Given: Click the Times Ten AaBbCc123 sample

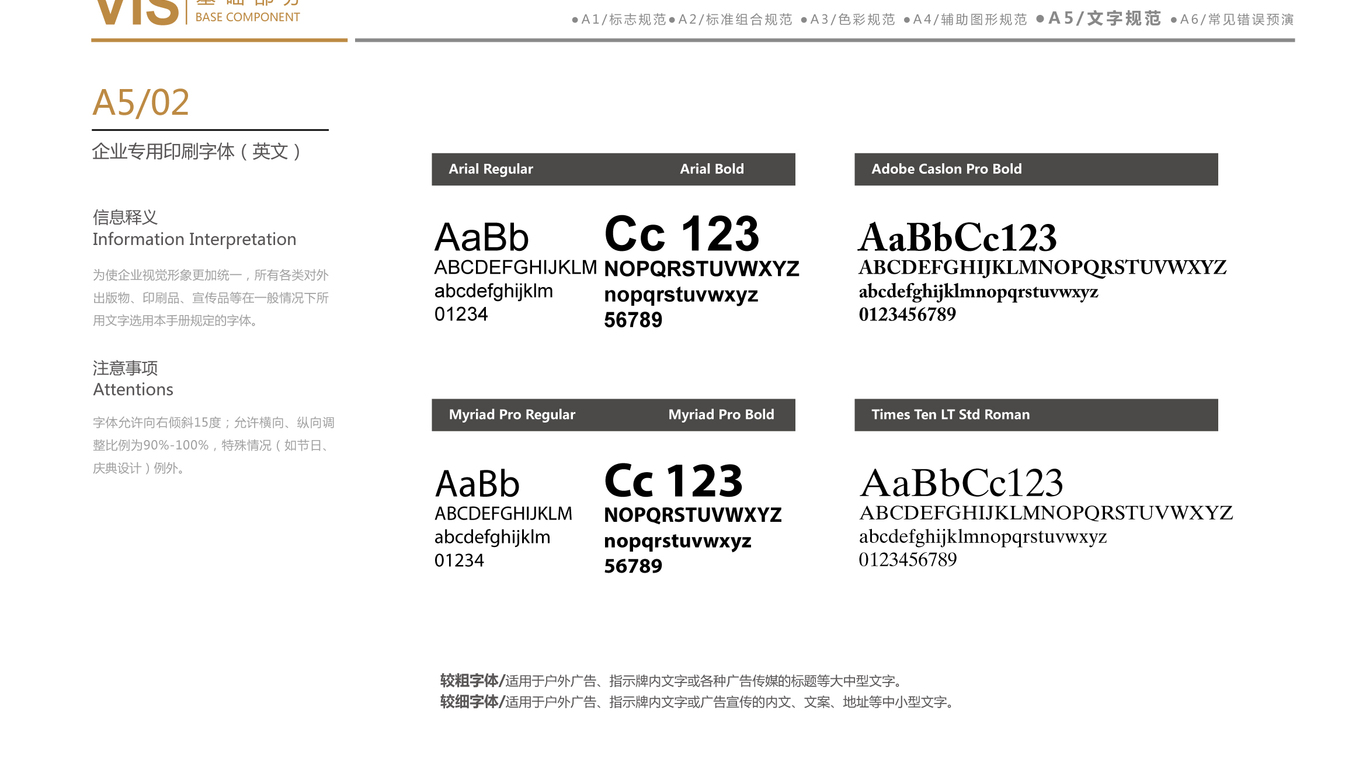Looking at the screenshot, I should point(961,484).
